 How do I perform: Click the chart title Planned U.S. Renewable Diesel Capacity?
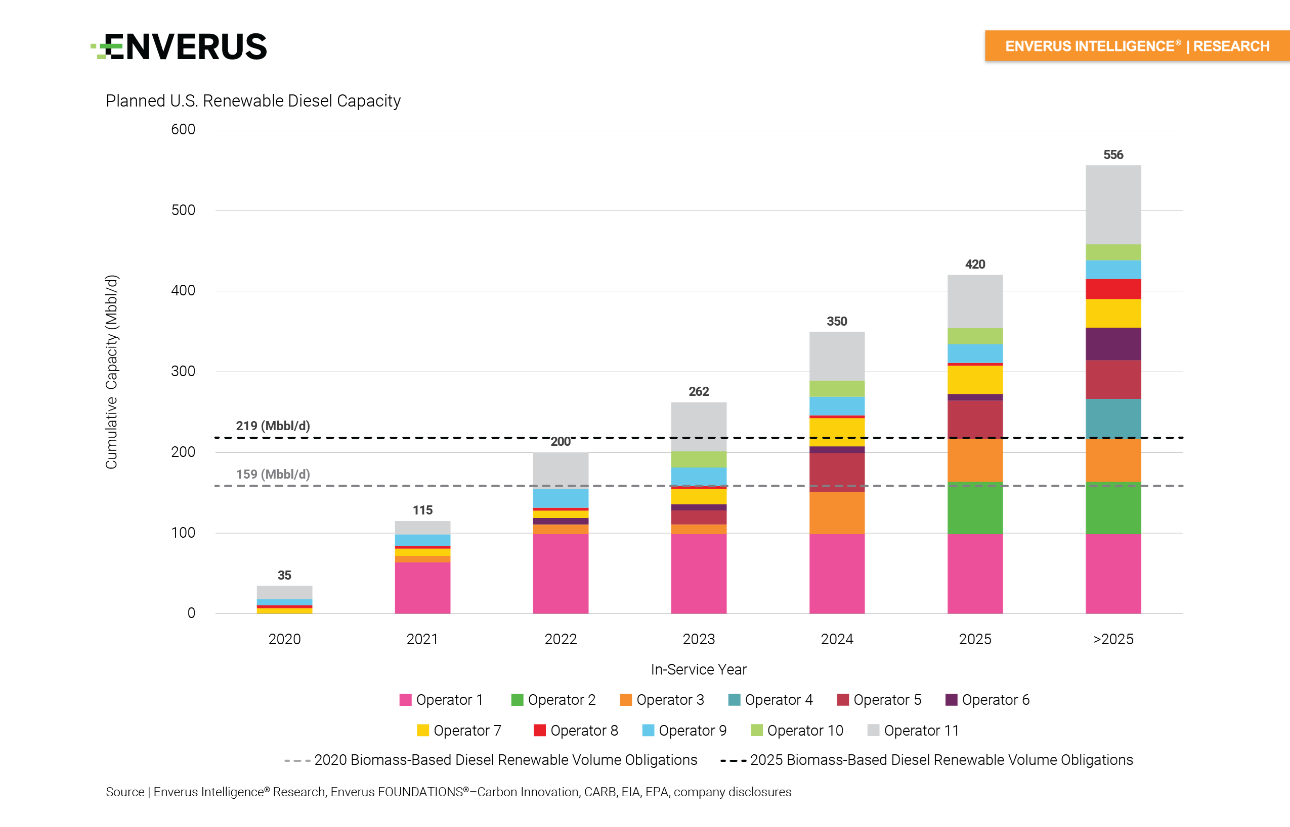click(253, 101)
